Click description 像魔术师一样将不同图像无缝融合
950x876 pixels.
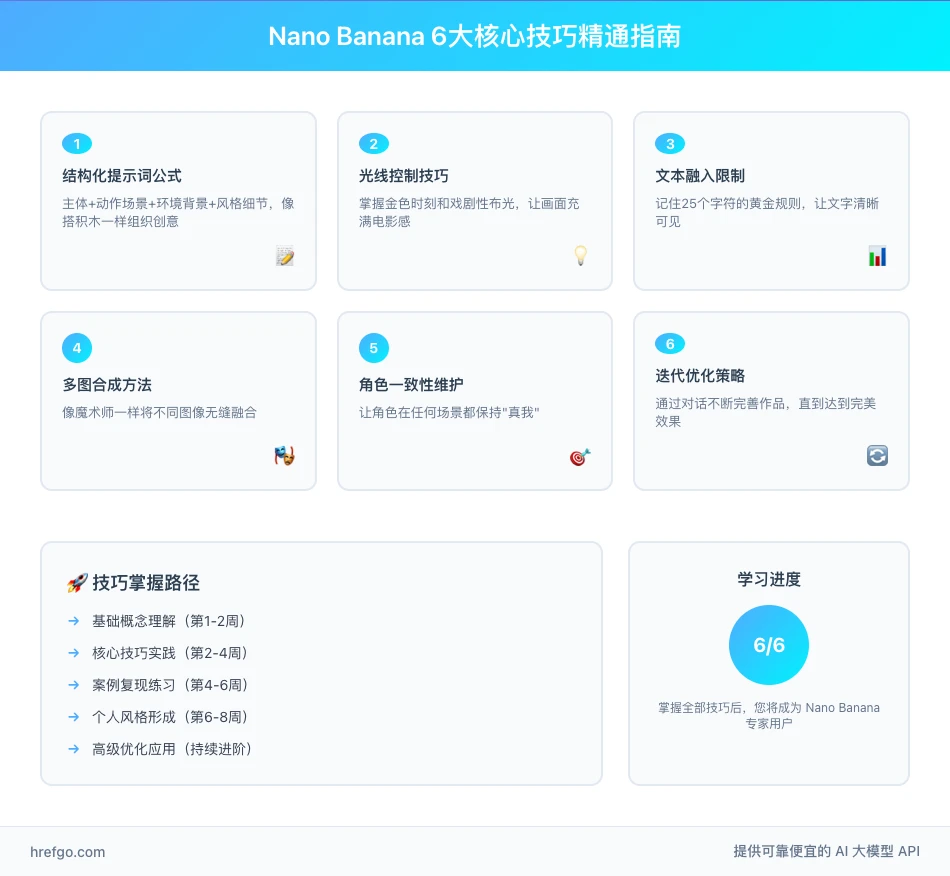pyautogui.click(x=159, y=413)
